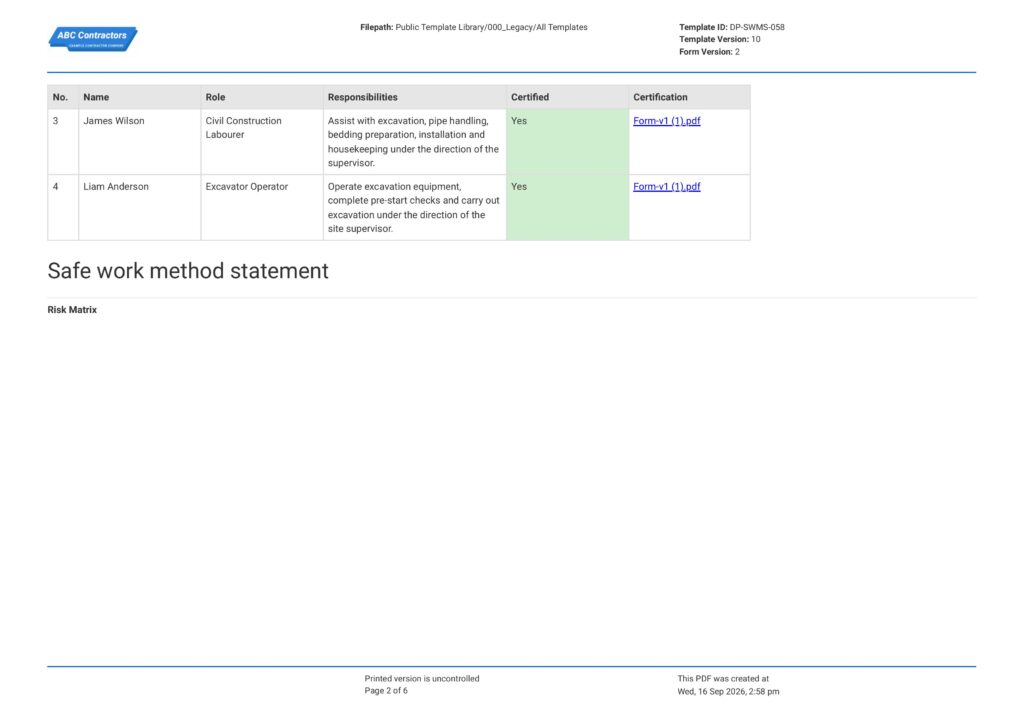Click the Wed, 16 Sep 2026 timestamp
The height and width of the screenshot is (725, 1024).
(x=728, y=692)
